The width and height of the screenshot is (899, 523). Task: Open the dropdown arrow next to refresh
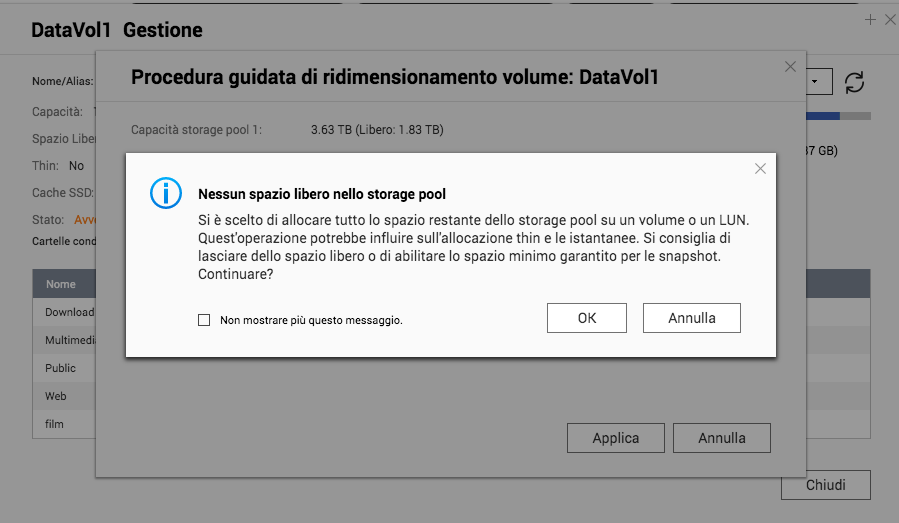(818, 82)
